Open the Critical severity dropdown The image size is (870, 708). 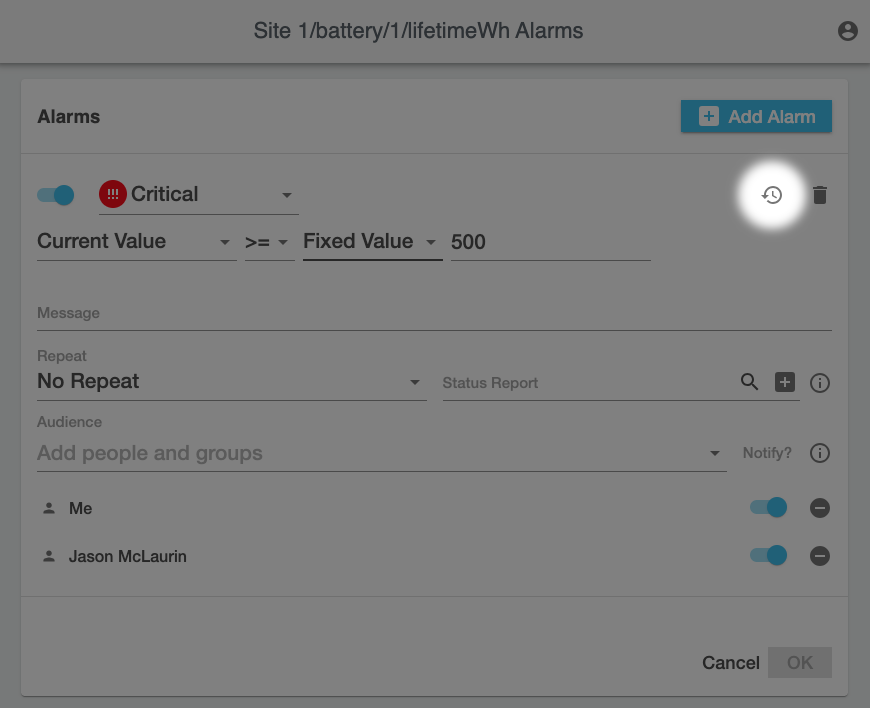click(198, 195)
